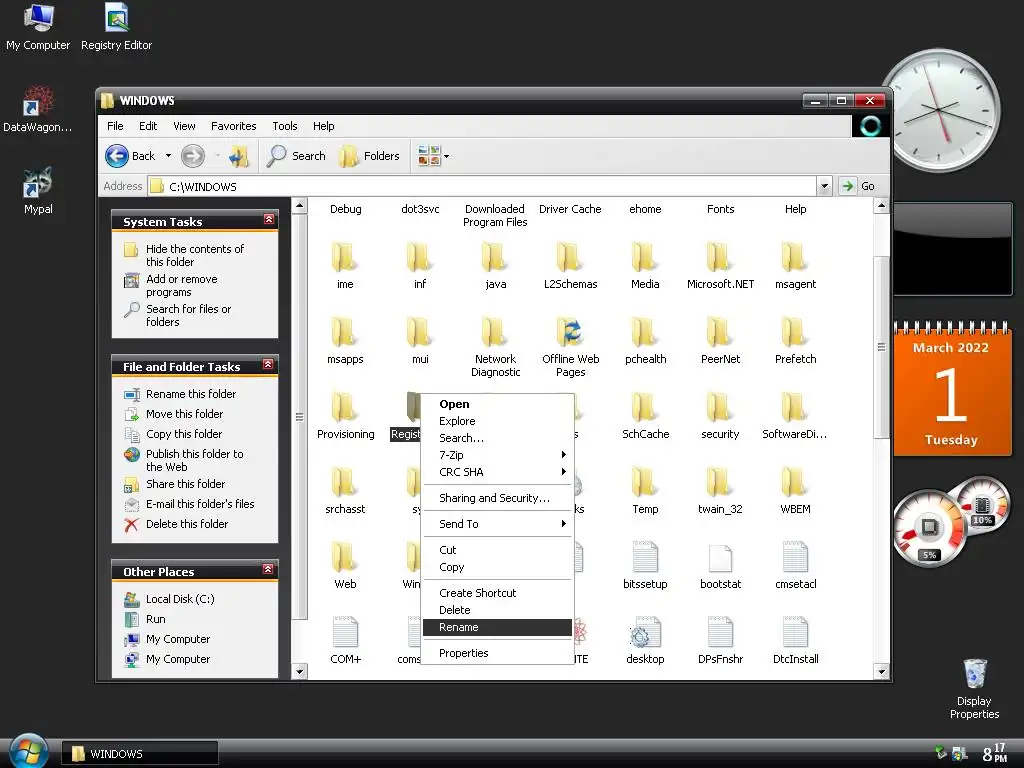
Task: Collapse the File and Folder Tasks panel
Action: click(x=268, y=364)
